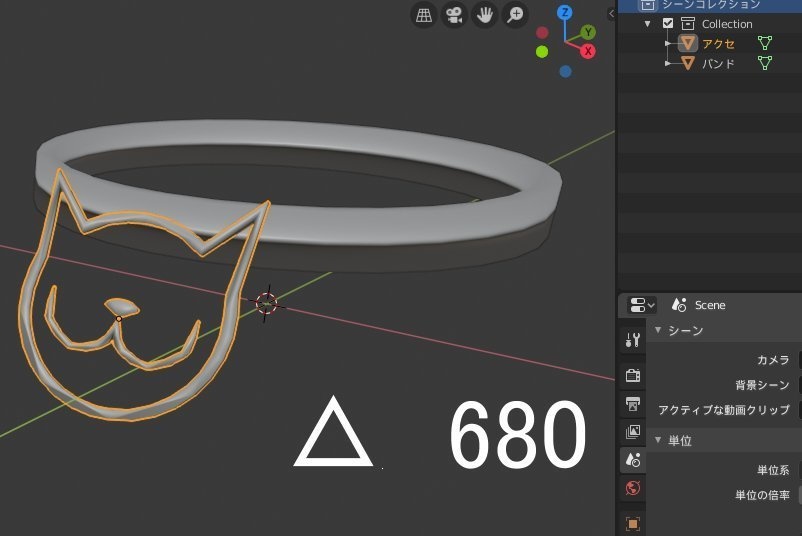
Task: Uncheck the Collection exclude checkbox
Action: (x=667, y=24)
